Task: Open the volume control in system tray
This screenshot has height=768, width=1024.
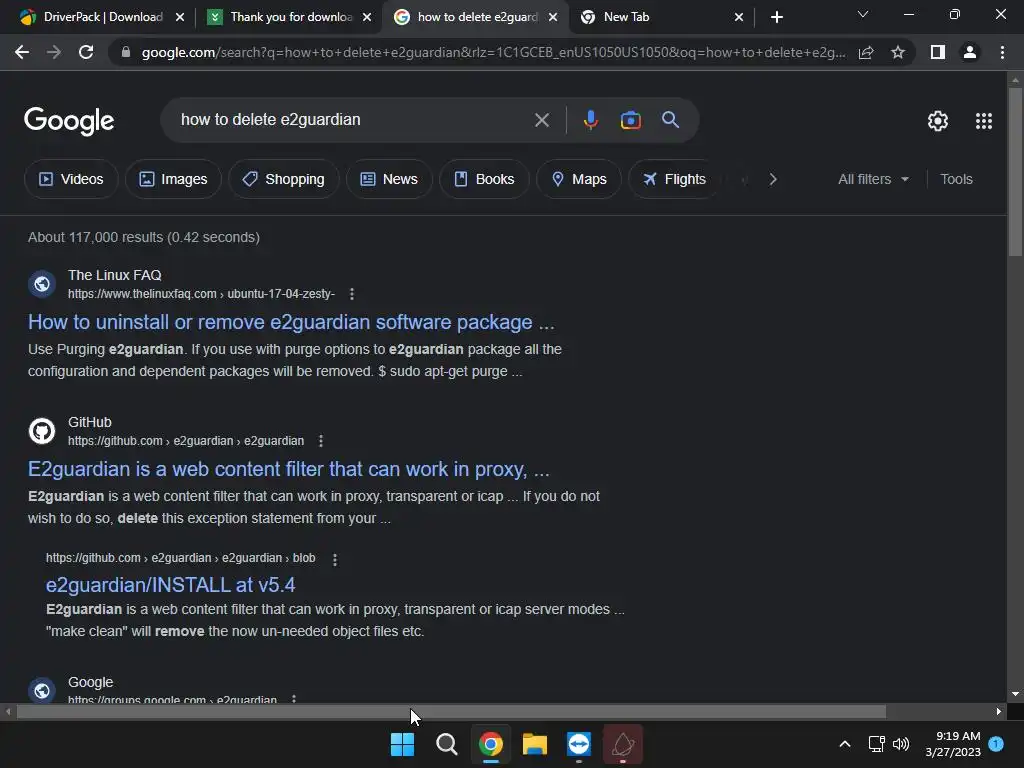Action: [901, 744]
